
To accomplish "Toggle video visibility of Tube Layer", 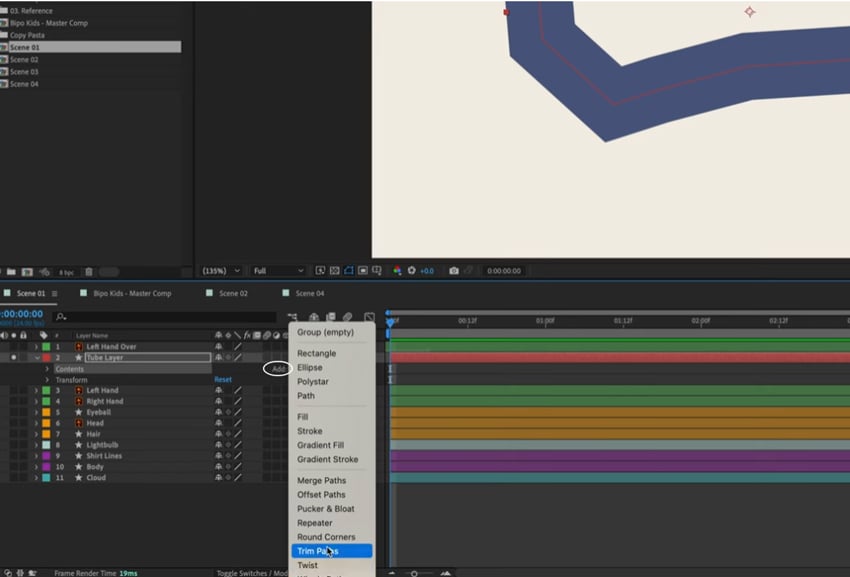I will 13,357.
